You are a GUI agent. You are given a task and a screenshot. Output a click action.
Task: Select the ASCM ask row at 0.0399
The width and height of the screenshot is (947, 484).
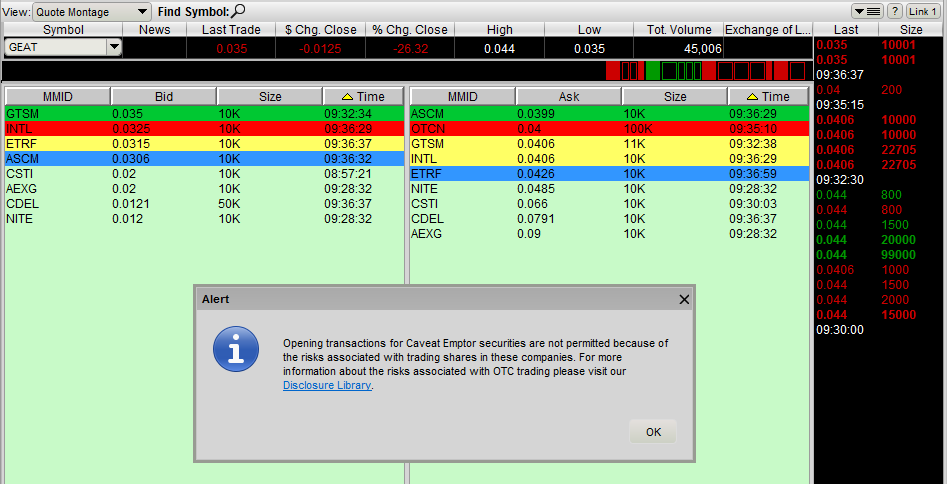[609, 114]
